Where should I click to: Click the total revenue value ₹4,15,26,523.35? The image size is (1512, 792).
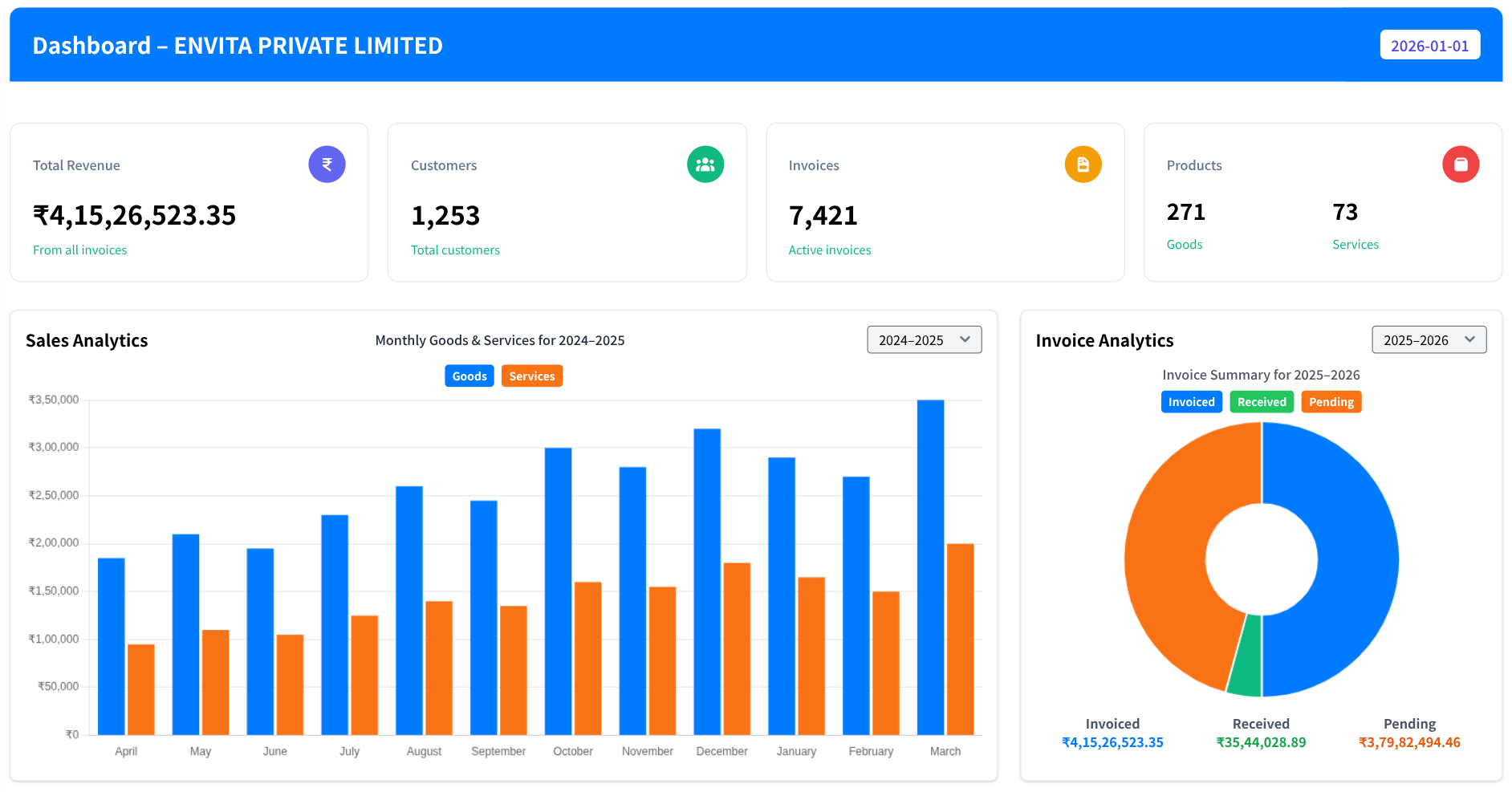[135, 215]
